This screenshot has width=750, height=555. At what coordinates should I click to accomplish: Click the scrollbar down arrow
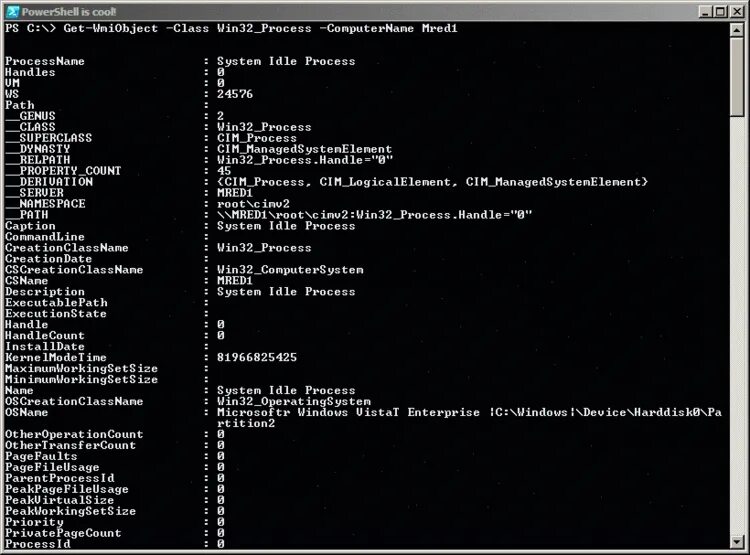click(x=737, y=542)
